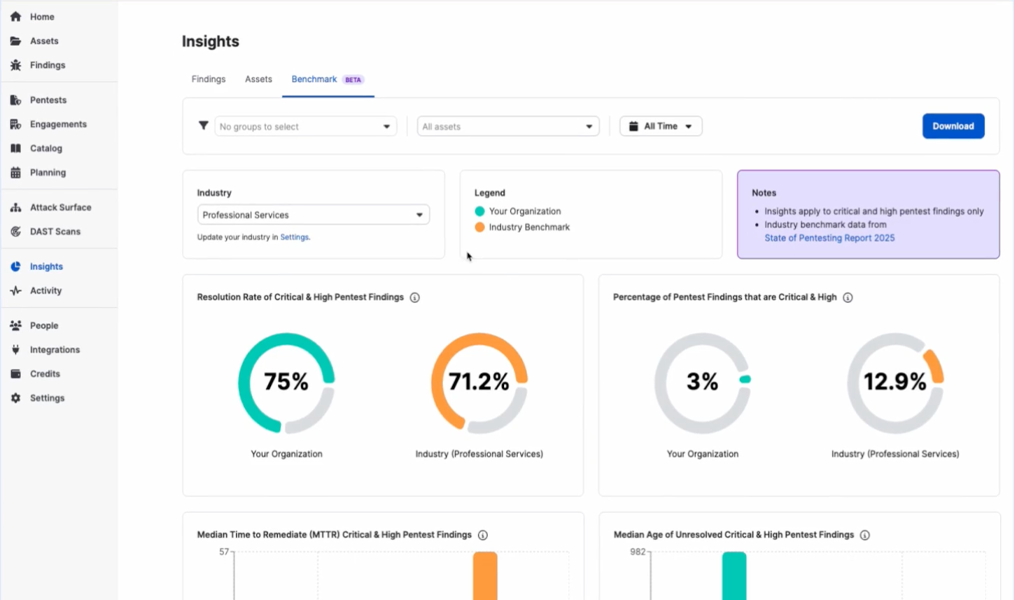
Task: Click the DAST Scans radar icon
Action: tap(16, 232)
